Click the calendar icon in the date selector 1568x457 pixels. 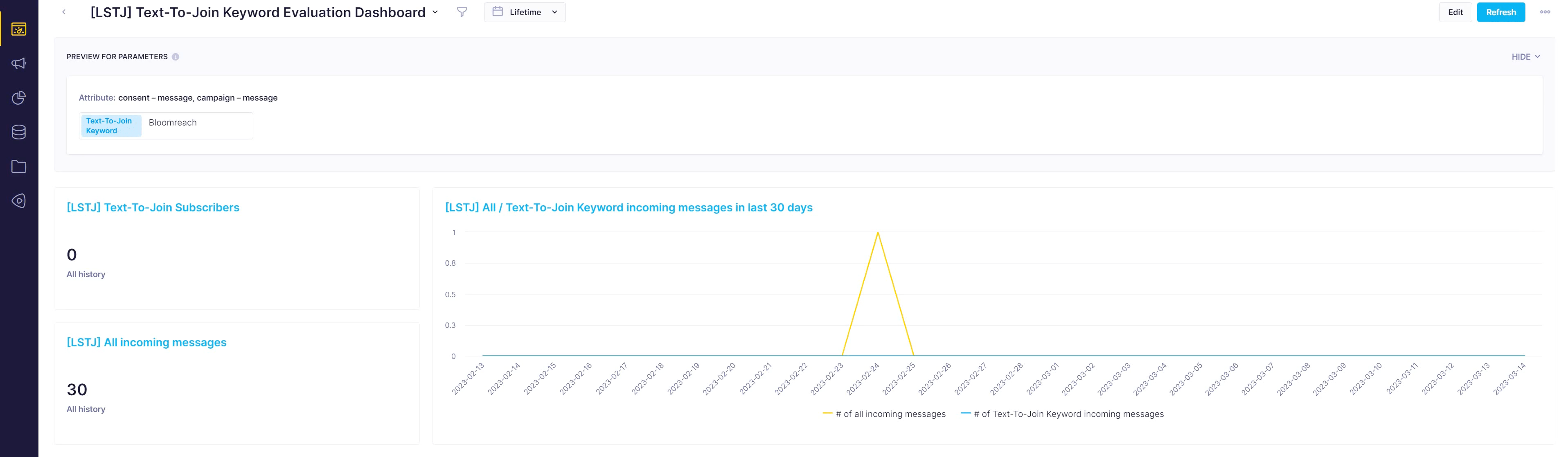497,11
